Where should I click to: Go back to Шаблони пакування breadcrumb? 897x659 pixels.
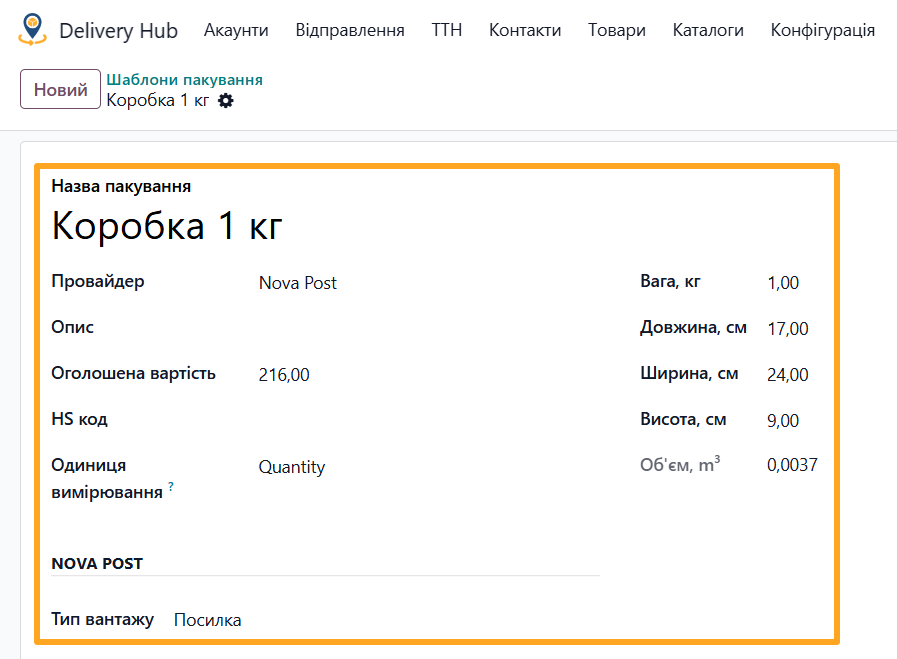pos(185,80)
